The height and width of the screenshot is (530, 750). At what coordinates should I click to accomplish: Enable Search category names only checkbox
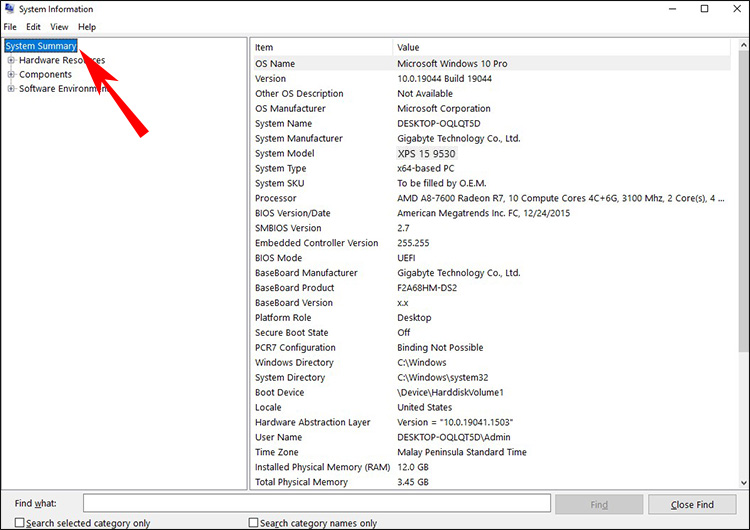pyautogui.click(x=254, y=522)
